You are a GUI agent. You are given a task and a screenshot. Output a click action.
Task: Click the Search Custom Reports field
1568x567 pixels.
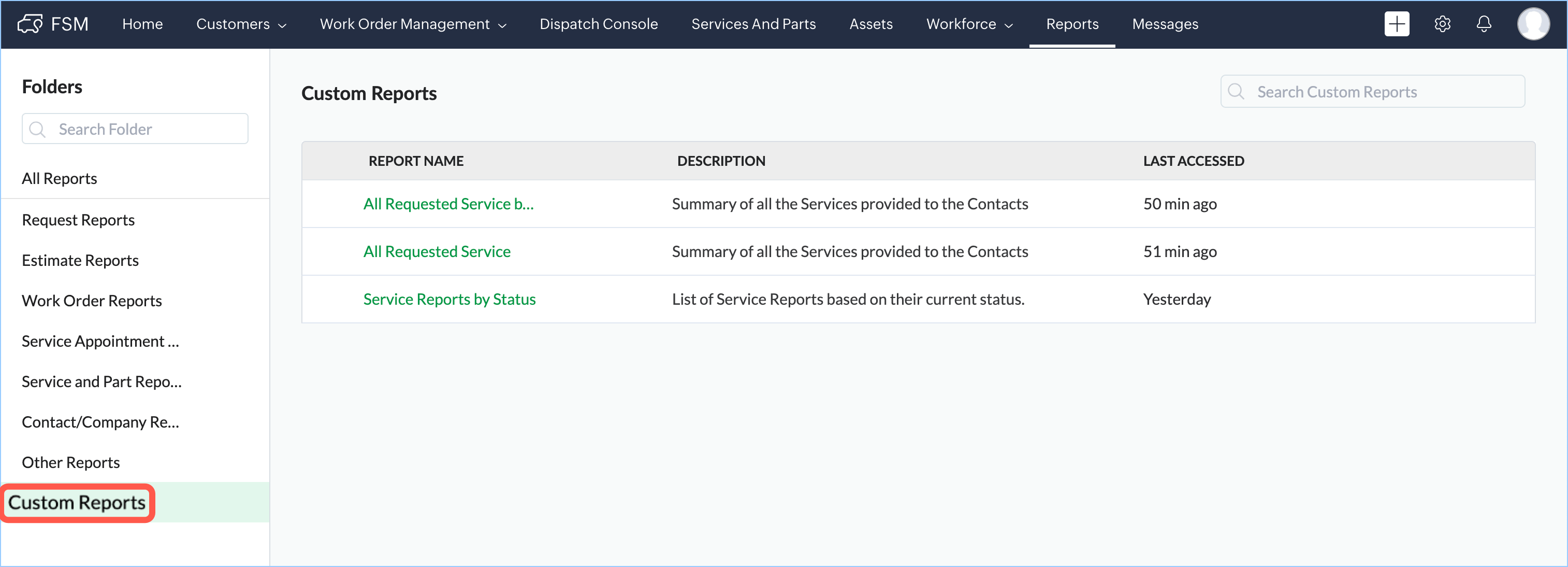[x=1372, y=91]
